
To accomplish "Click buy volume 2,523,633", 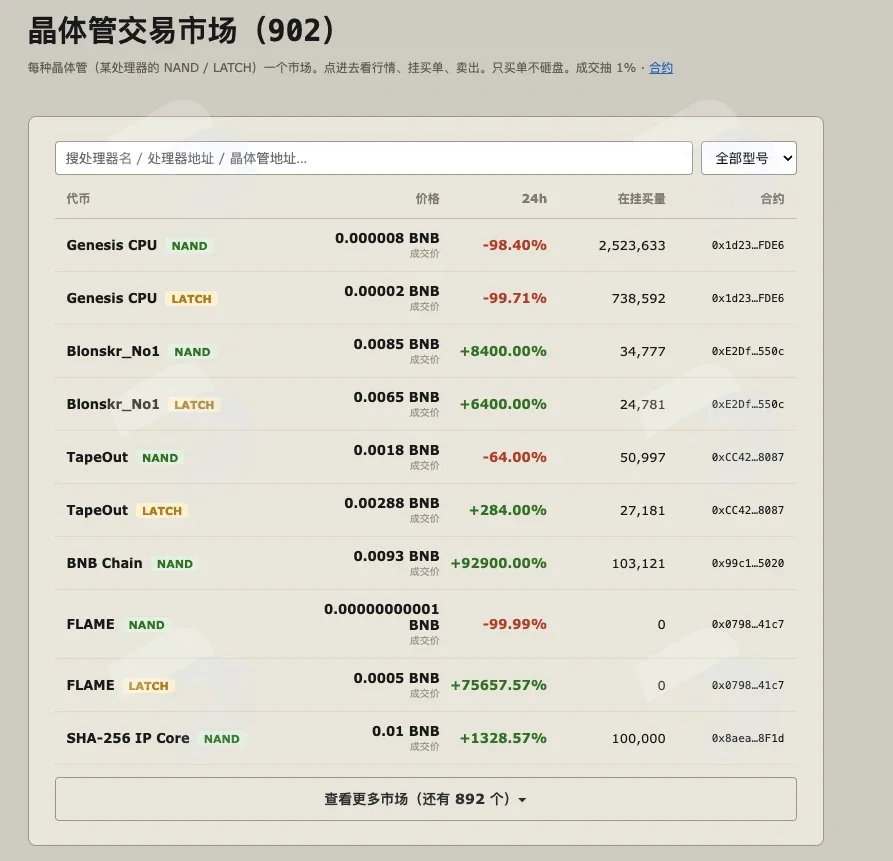I will click(x=632, y=245).
